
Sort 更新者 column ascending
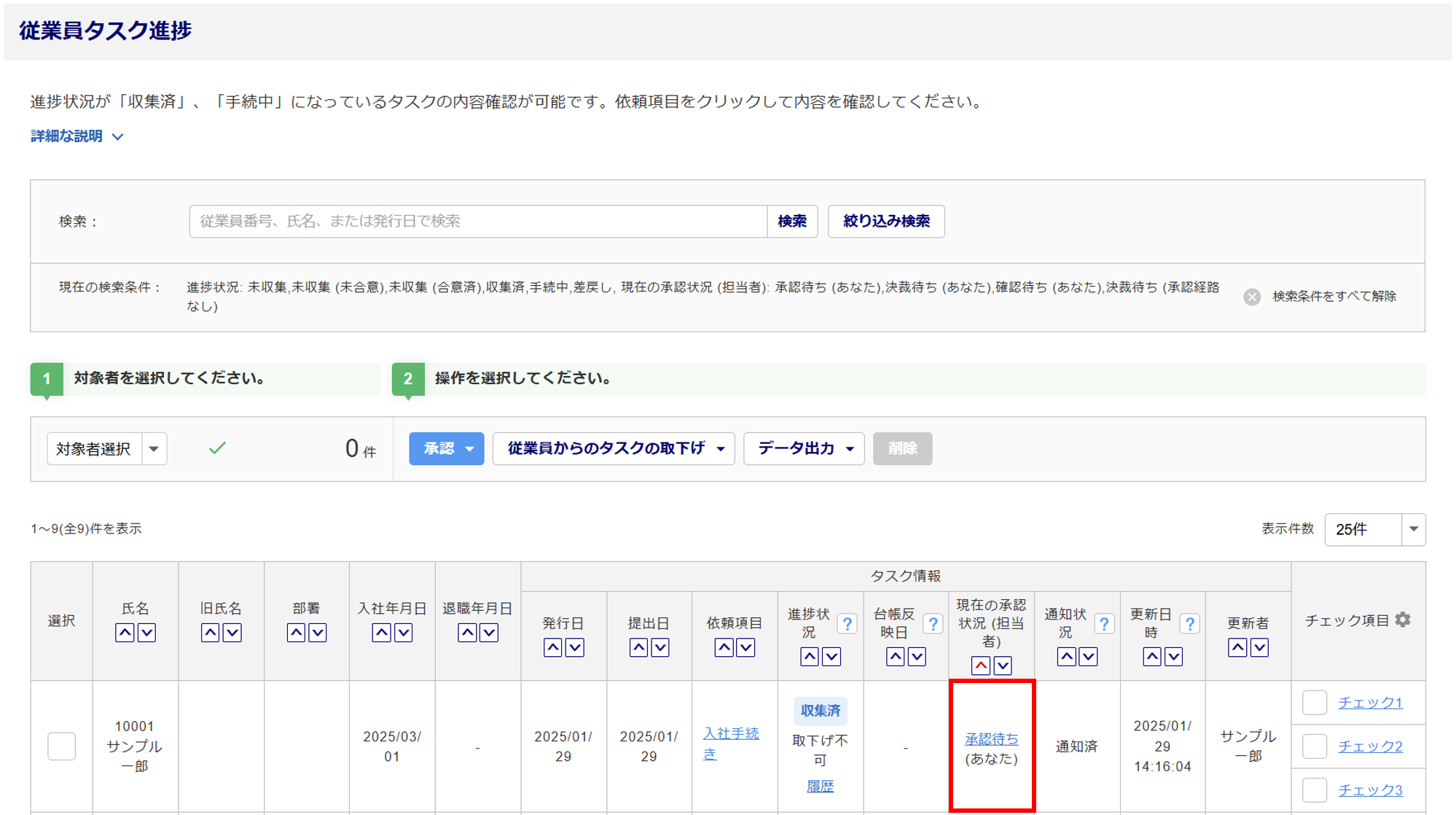click(1237, 647)
